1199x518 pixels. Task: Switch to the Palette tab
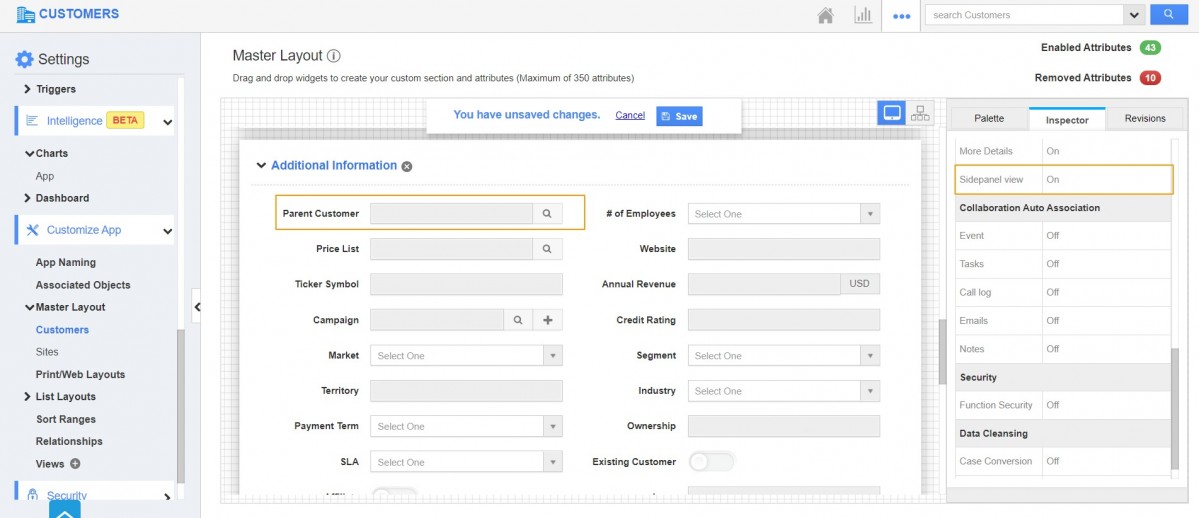[x=988, y=118]
